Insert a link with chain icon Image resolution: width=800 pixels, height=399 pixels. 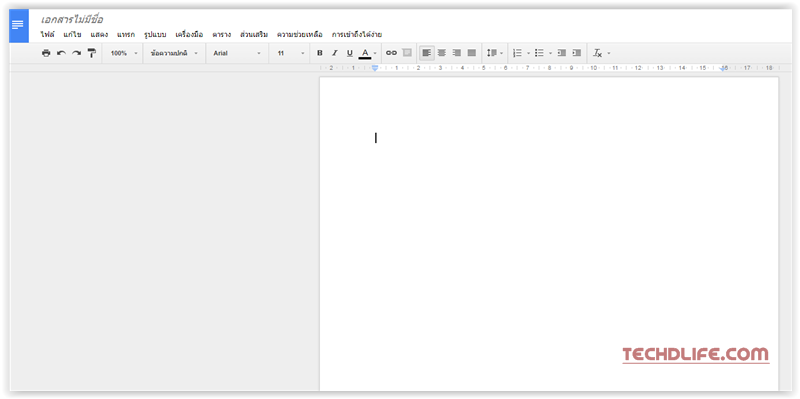[391, 53]
